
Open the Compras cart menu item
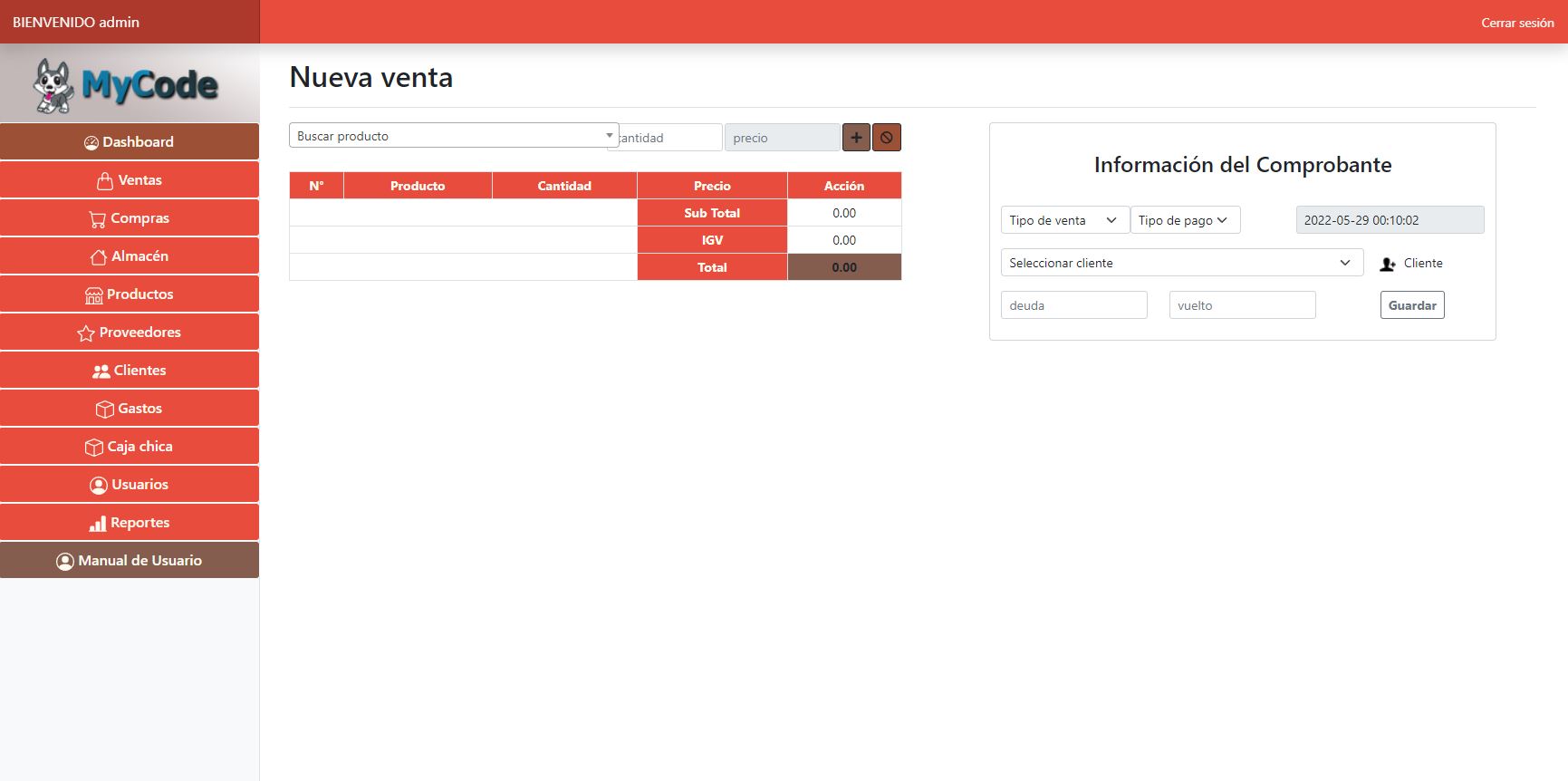tap(130, 218)
